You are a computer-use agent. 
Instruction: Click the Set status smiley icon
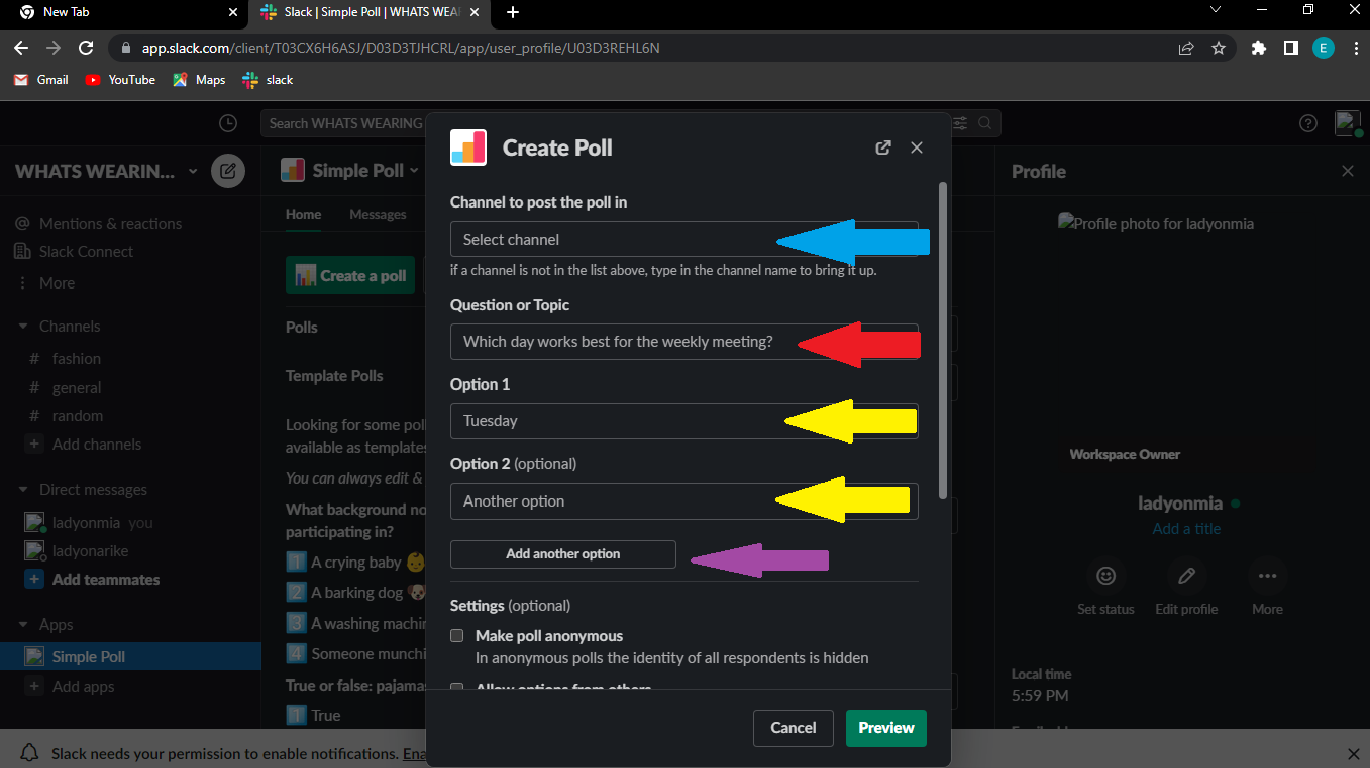[1106, 576]
